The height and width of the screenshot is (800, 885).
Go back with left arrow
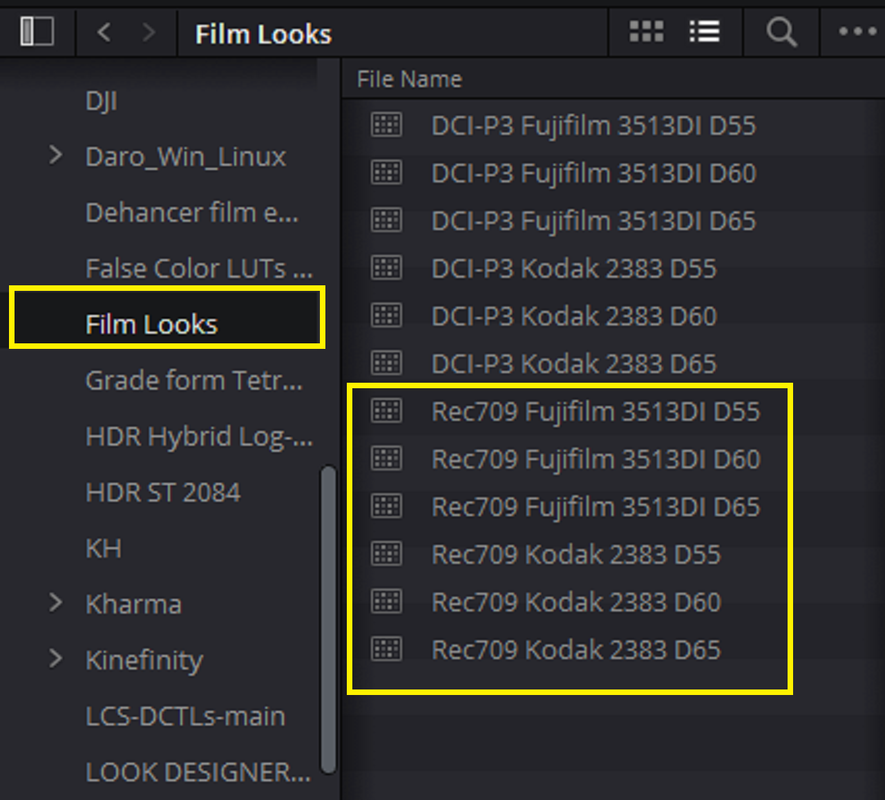104,32
